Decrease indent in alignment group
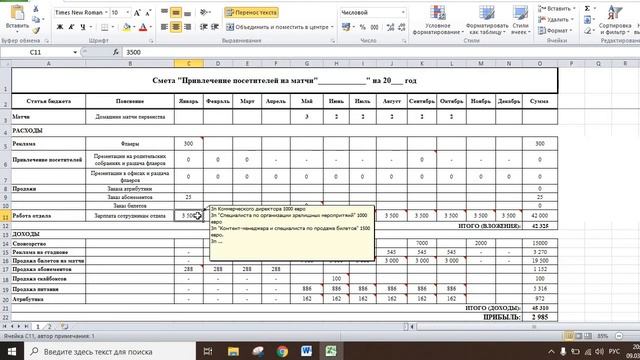 (203, 27)
